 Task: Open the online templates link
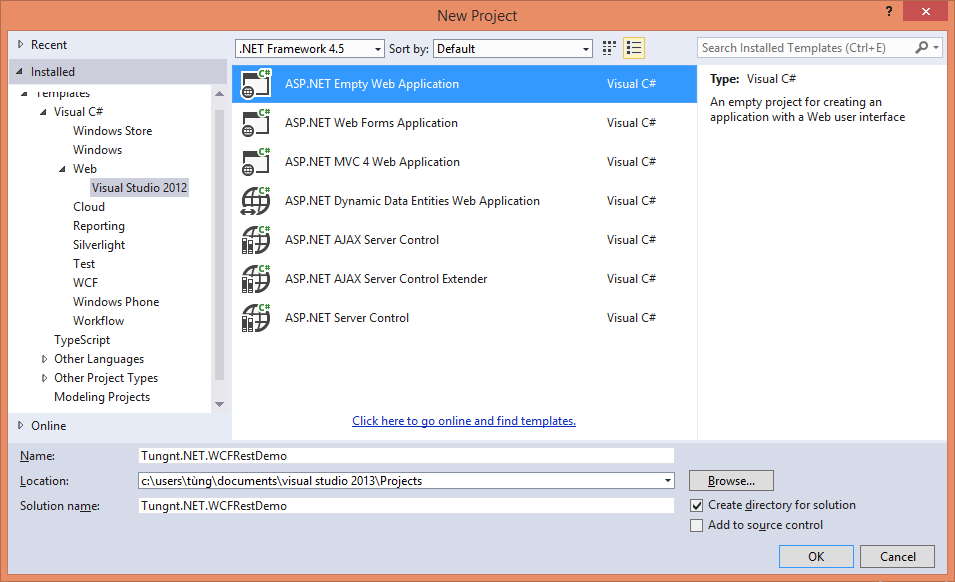click(464, 421)
